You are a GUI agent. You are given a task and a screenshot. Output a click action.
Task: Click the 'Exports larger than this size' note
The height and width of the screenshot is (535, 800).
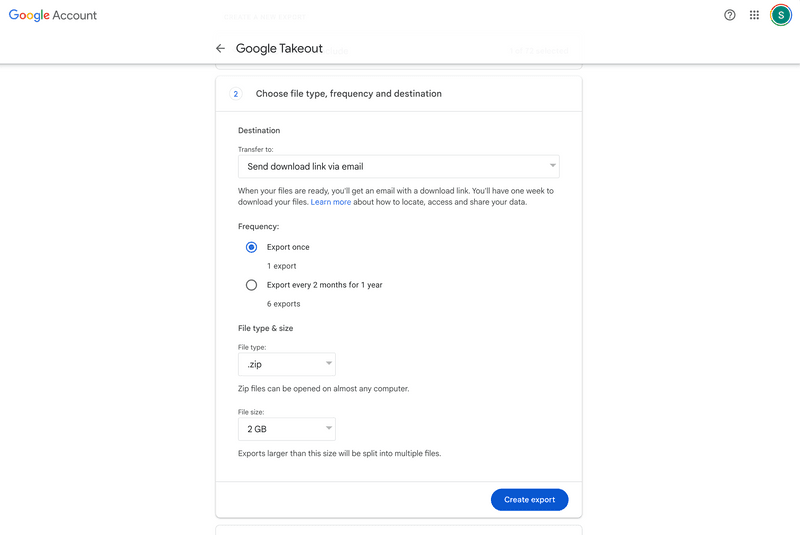339,453
